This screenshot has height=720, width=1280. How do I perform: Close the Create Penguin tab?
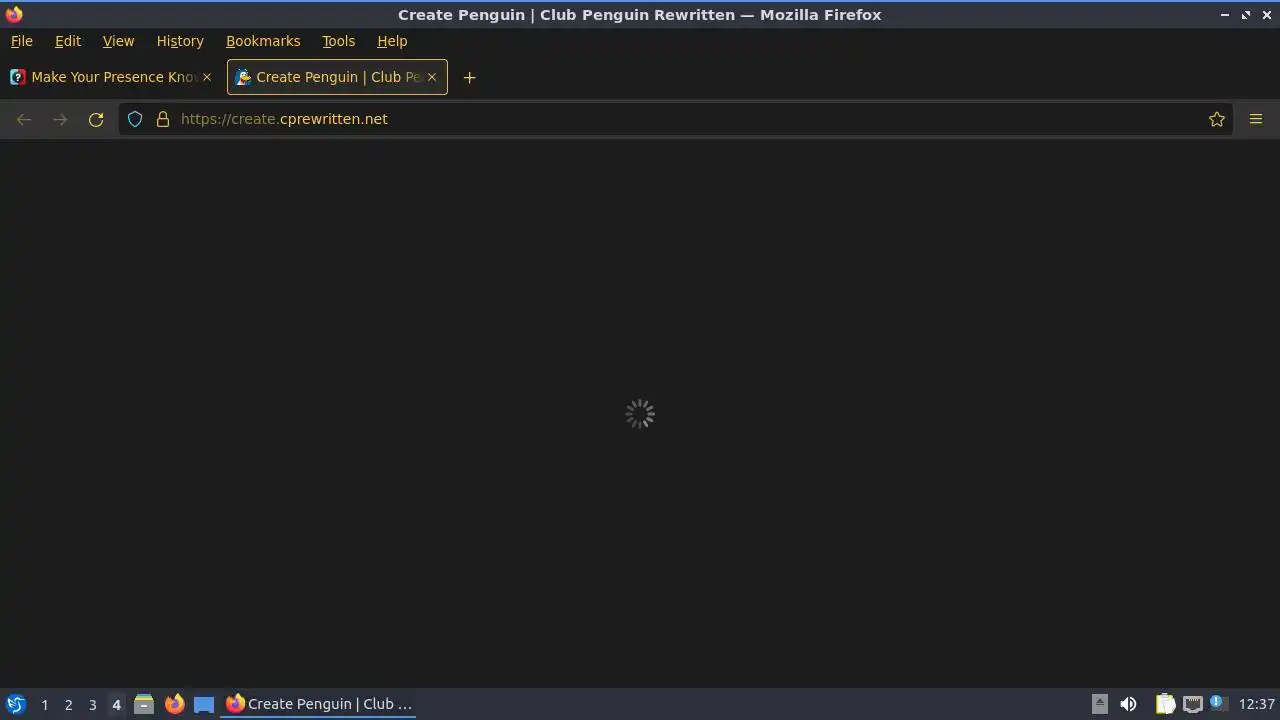point(432,77)
